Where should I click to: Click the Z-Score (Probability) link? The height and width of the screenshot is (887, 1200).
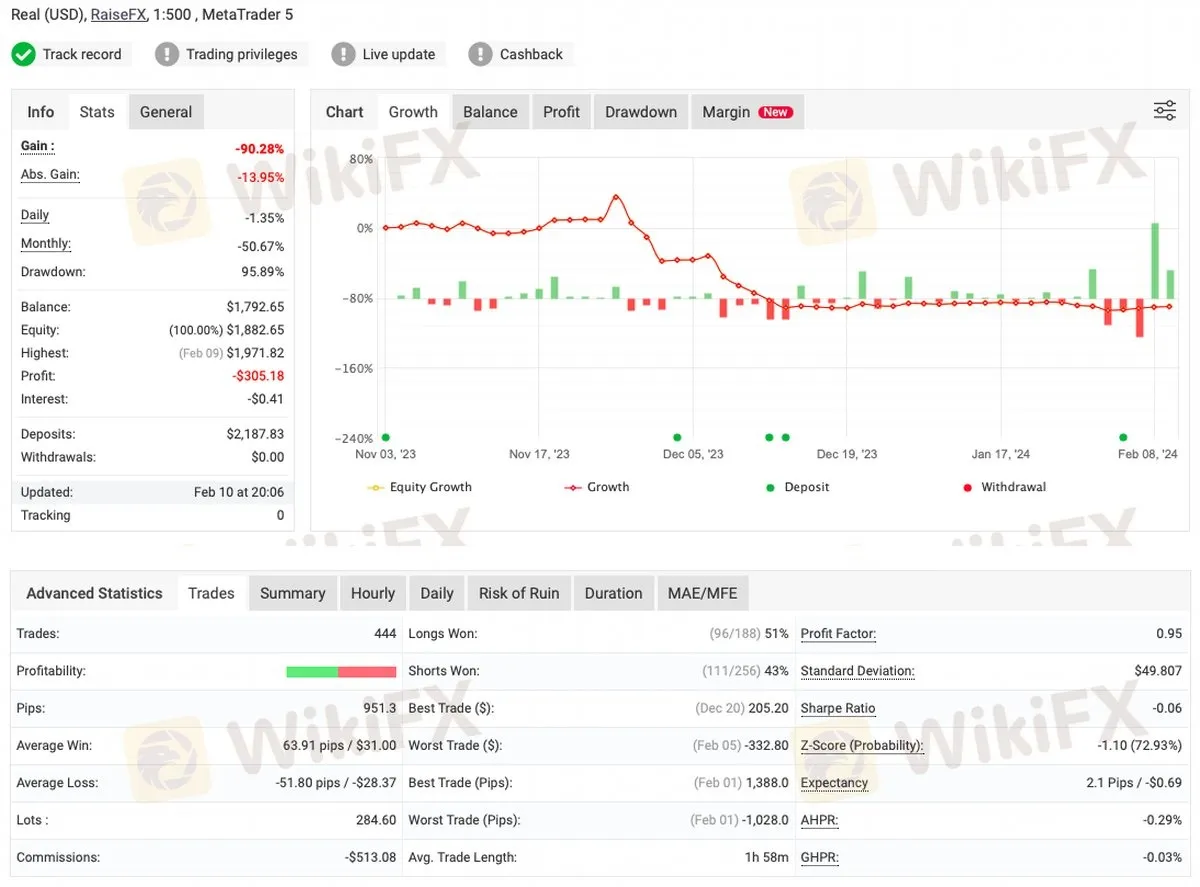coord(862,745)
